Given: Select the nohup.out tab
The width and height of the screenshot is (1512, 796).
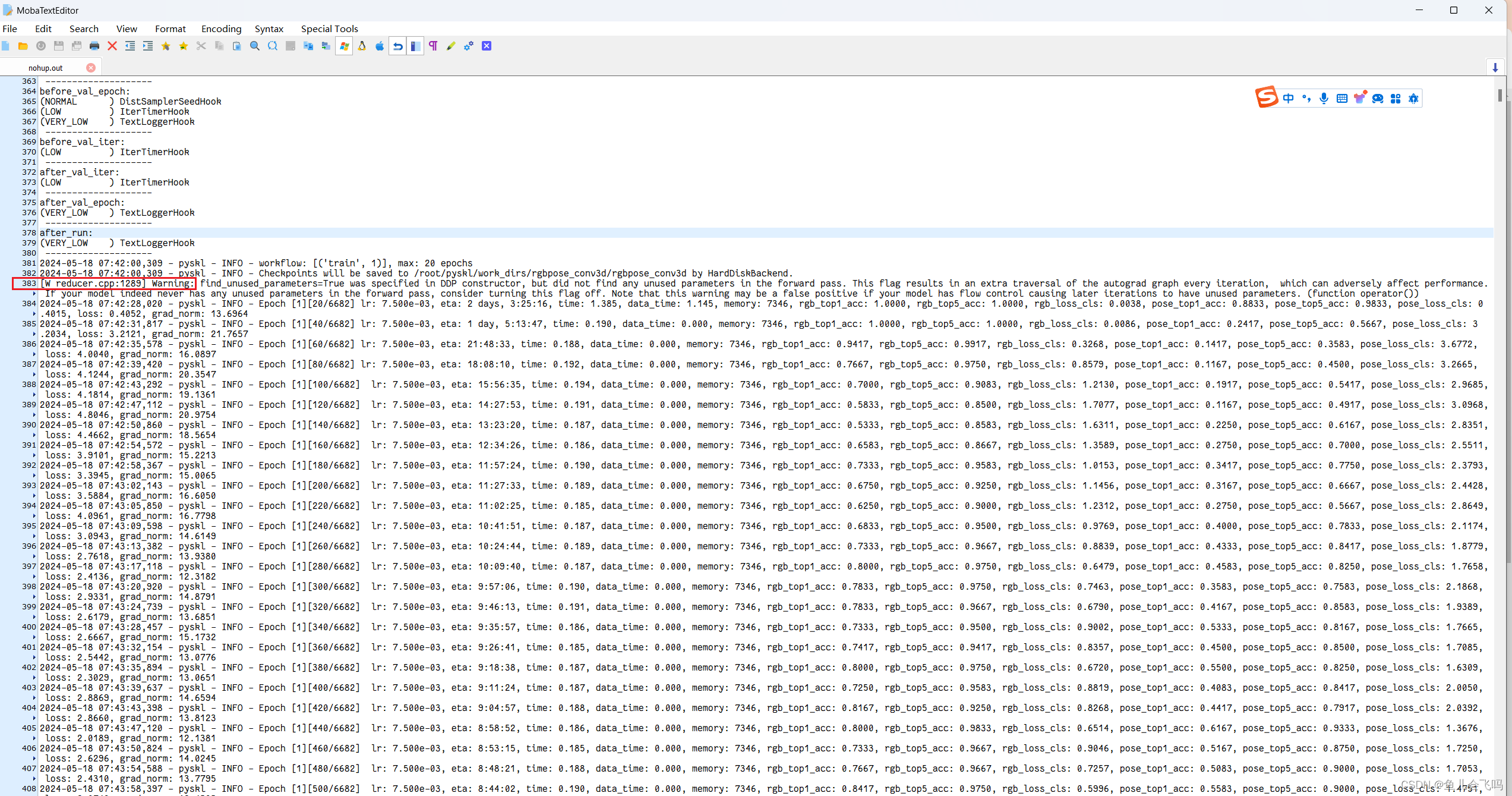Looking at the screenshot, I should point(46,67).
